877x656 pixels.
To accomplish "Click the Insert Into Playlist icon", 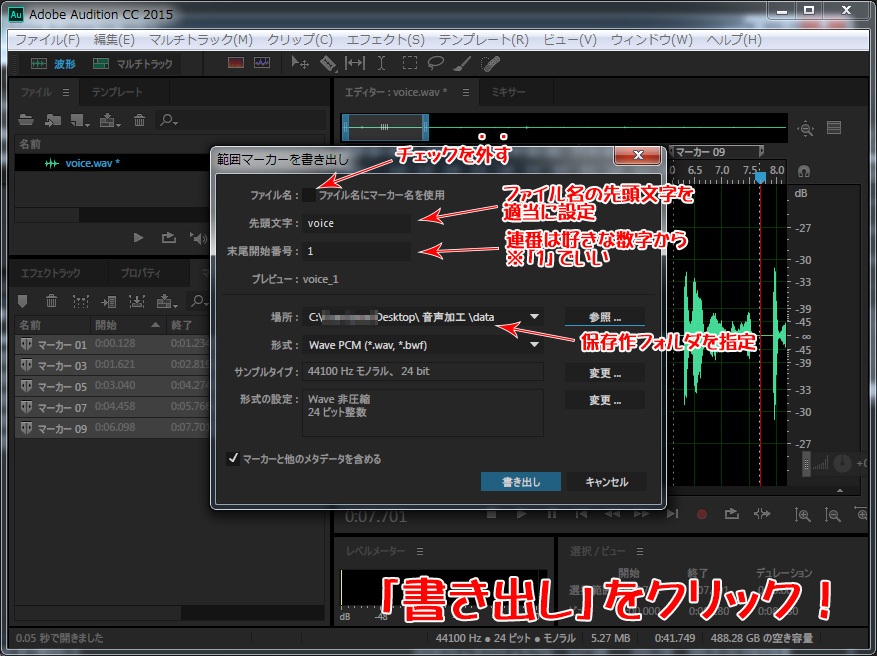I will [109, 302].
